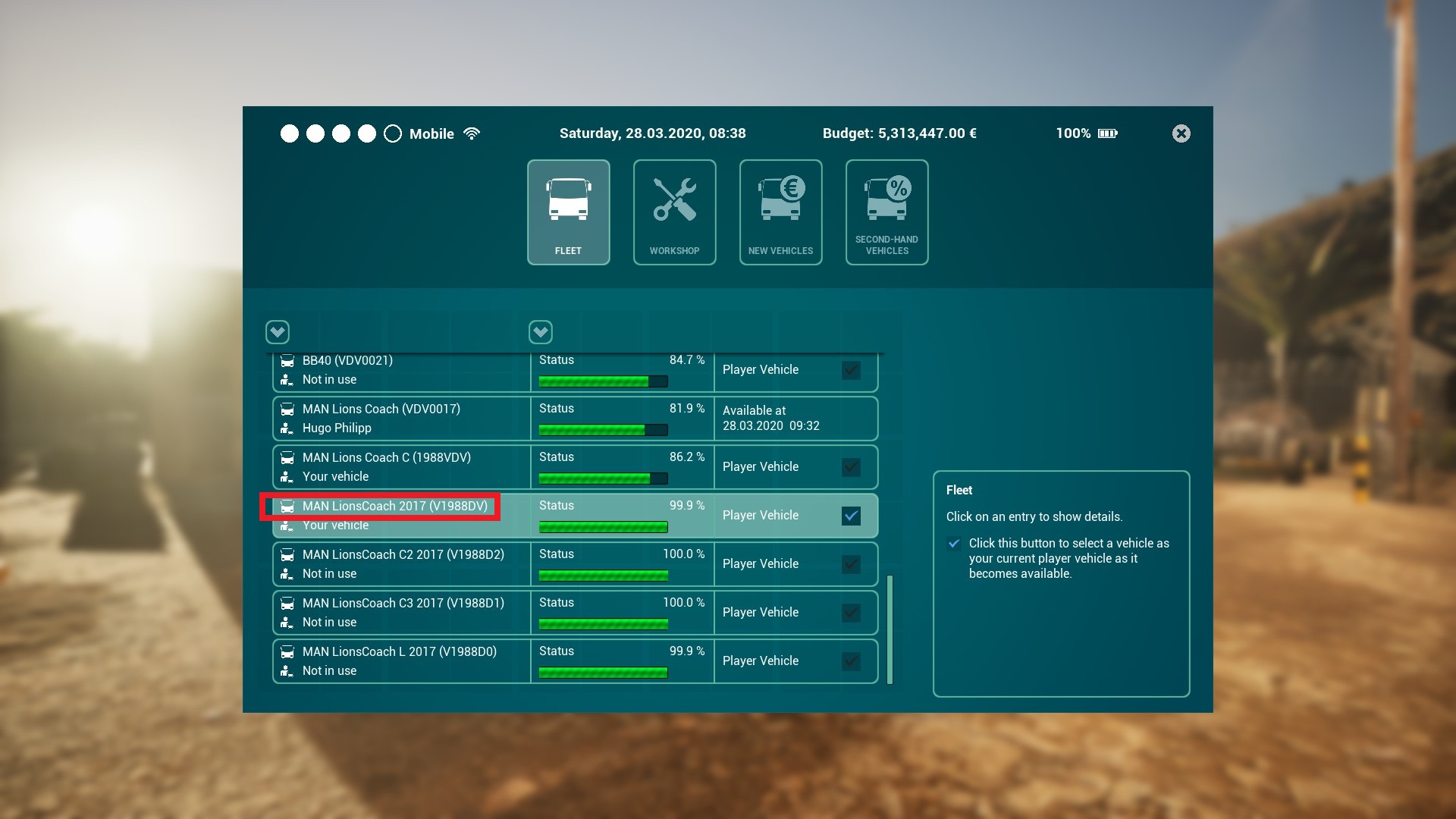The width and height of the screenshot is (1456, 819).
Task: Click driver icon on MAN Lions Coach C row
Action: pos(287,477)
